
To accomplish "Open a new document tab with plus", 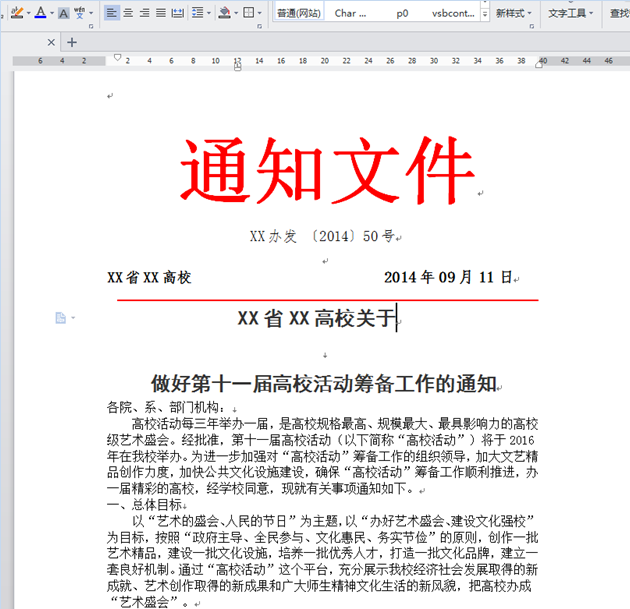I will [x=72, y=42].
